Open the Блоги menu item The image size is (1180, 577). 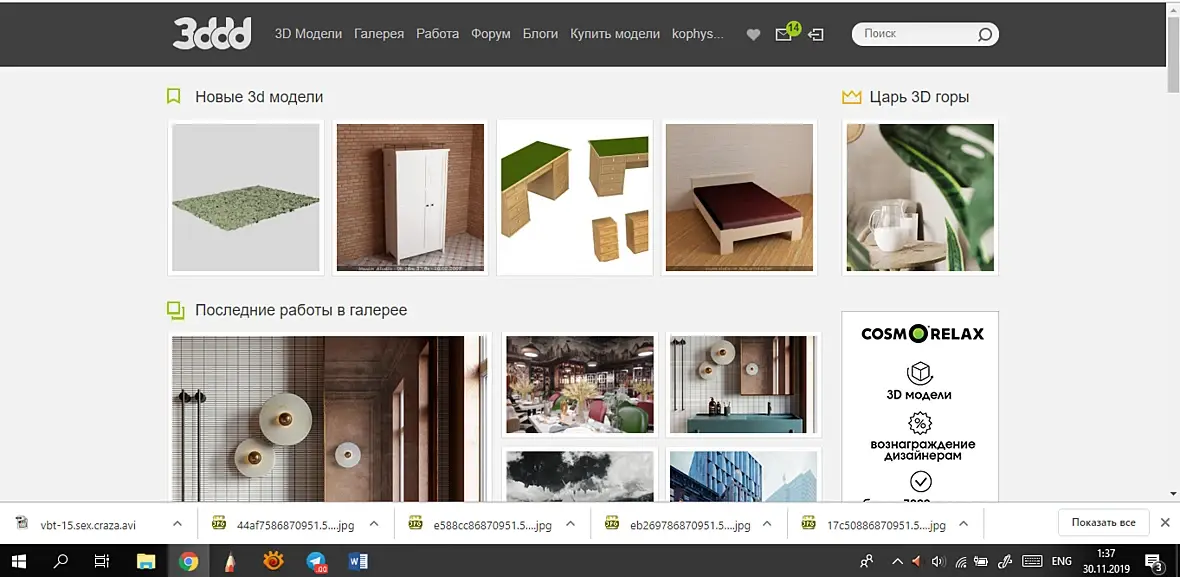coord(540,34)
